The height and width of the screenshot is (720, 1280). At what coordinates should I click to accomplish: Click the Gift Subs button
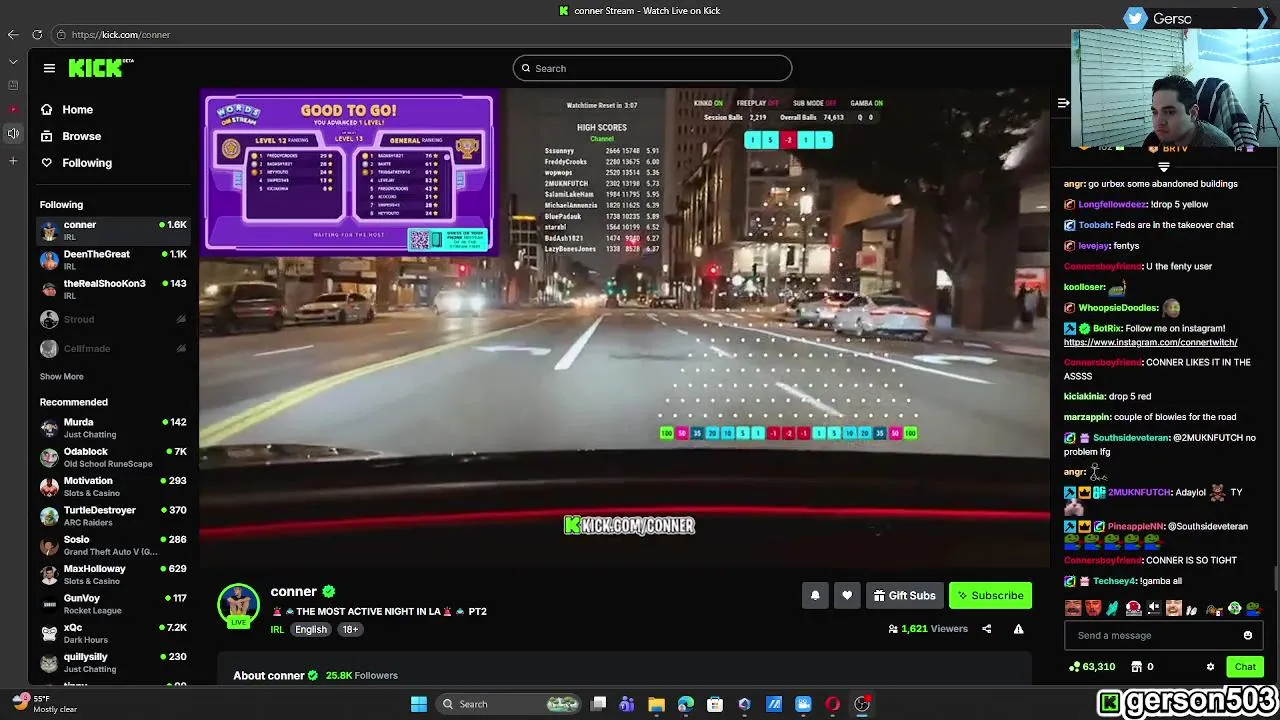[x=904, y=596]
